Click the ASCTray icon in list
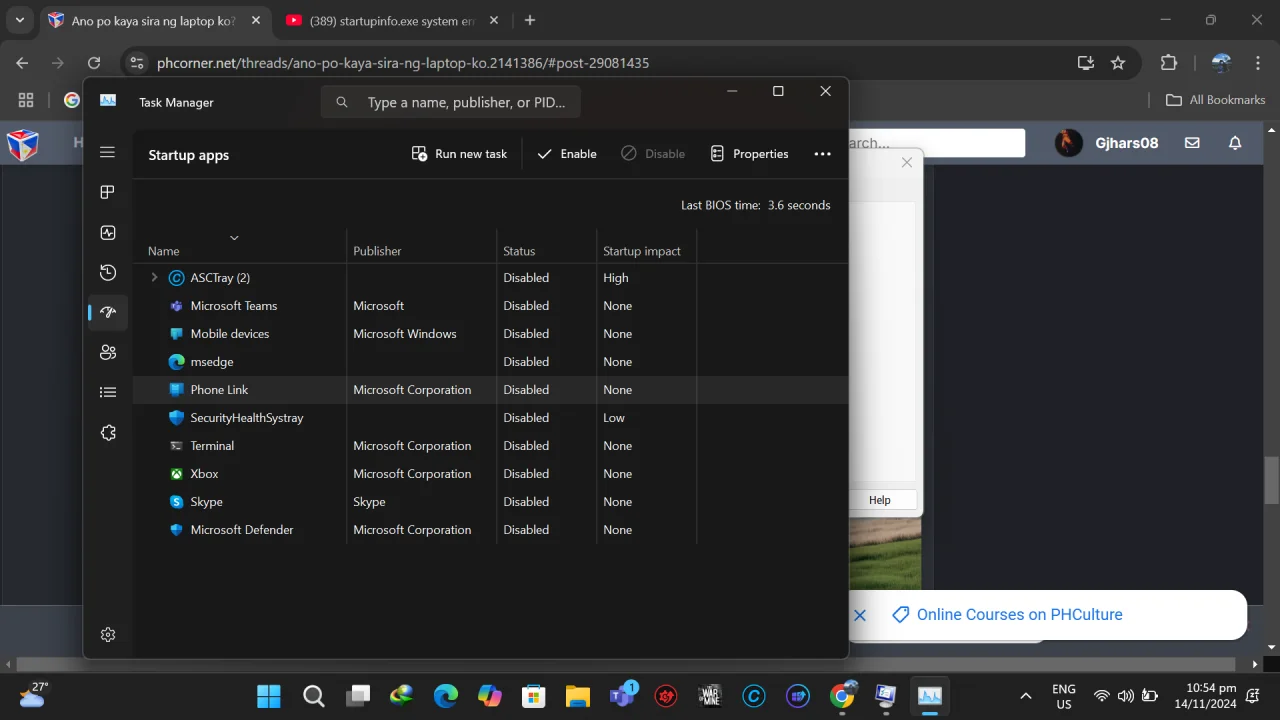Viewport: 1280px width, 720px height. click(176, 278)
